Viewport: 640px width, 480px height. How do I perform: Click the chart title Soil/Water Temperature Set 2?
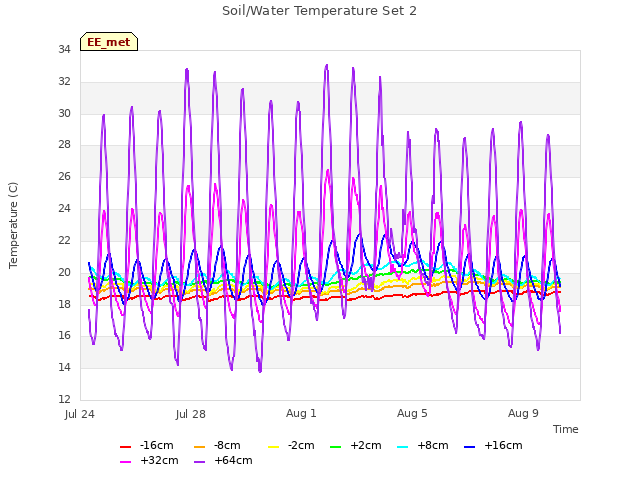click(x=319, y=11)
